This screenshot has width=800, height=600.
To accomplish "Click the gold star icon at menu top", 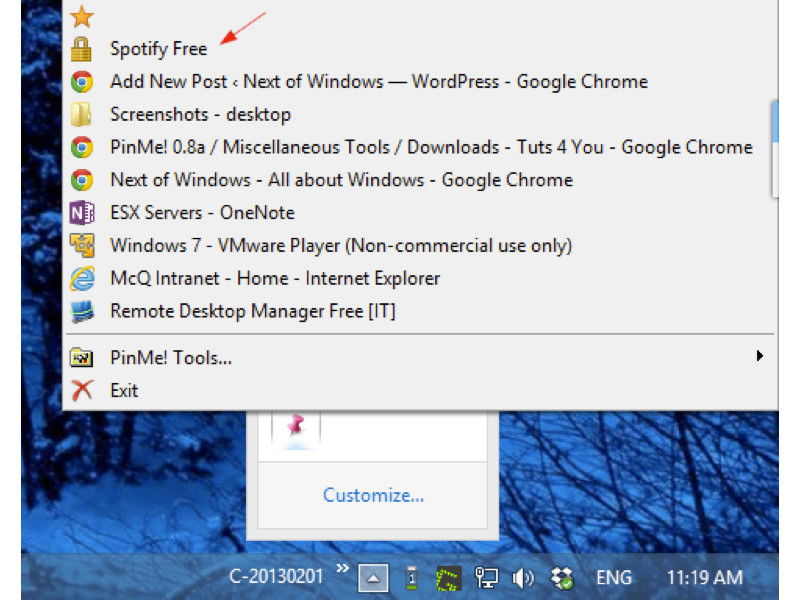I will (x=82, y=16).
